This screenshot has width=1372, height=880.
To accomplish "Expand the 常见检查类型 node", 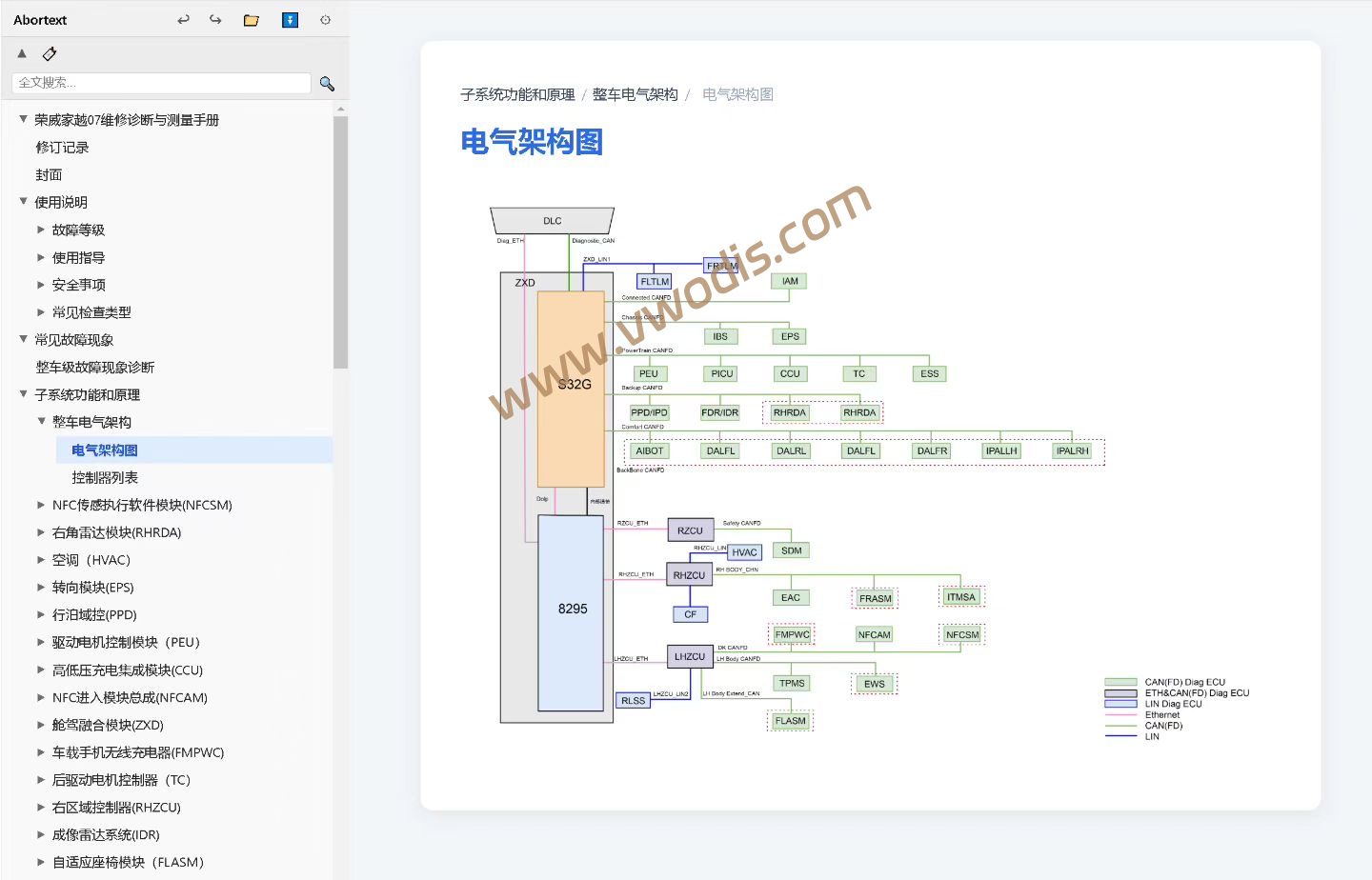I will (x=41, y=312).
